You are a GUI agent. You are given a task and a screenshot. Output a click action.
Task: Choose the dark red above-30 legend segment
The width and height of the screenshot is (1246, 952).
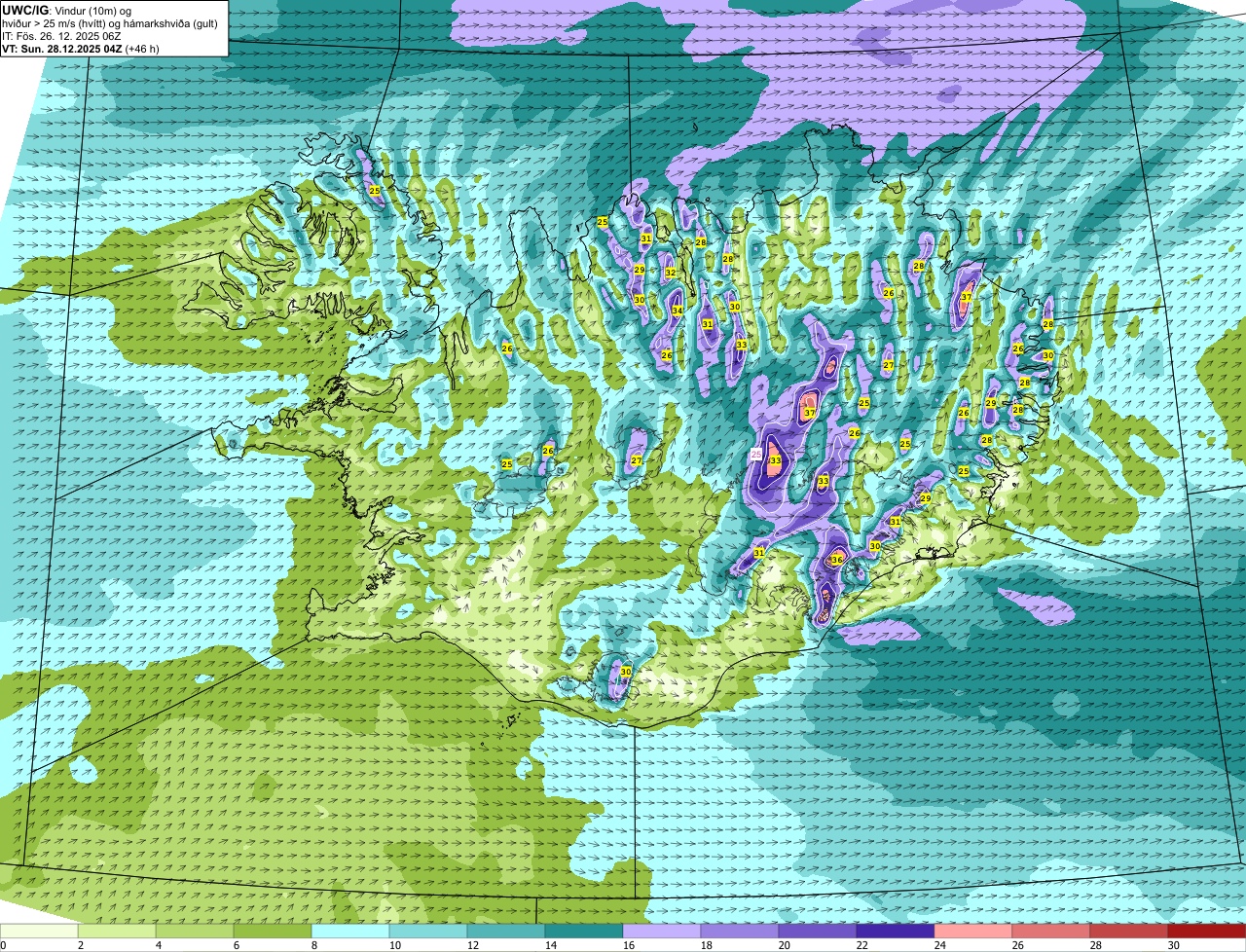(1207, 931)
